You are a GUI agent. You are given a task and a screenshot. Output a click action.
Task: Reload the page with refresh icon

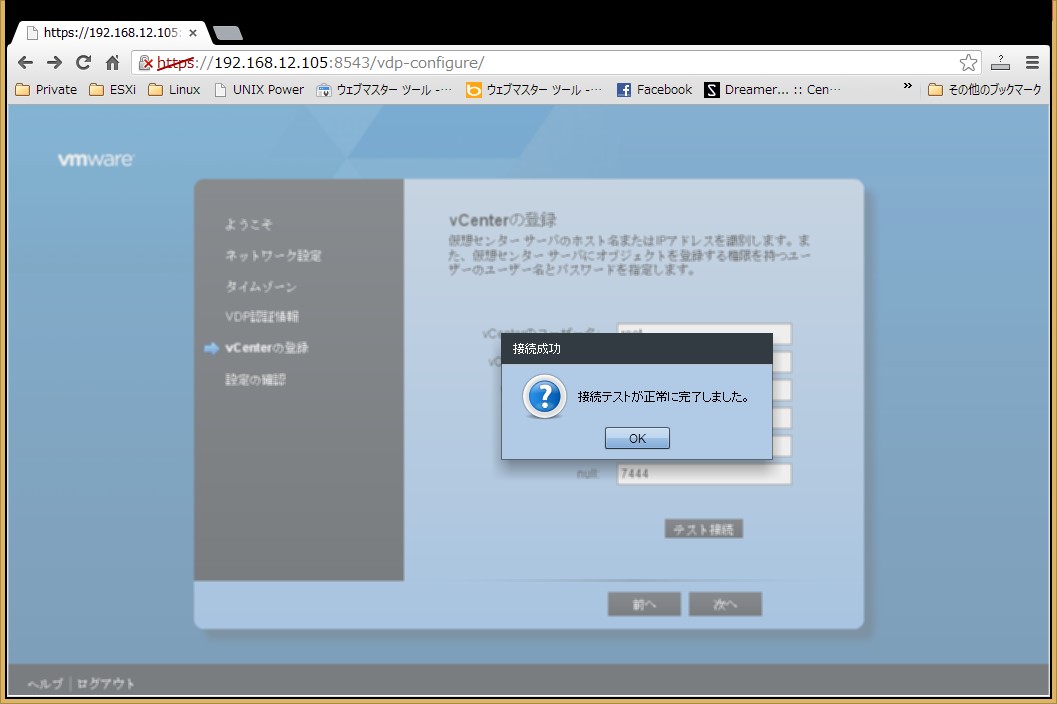(84, 63)
